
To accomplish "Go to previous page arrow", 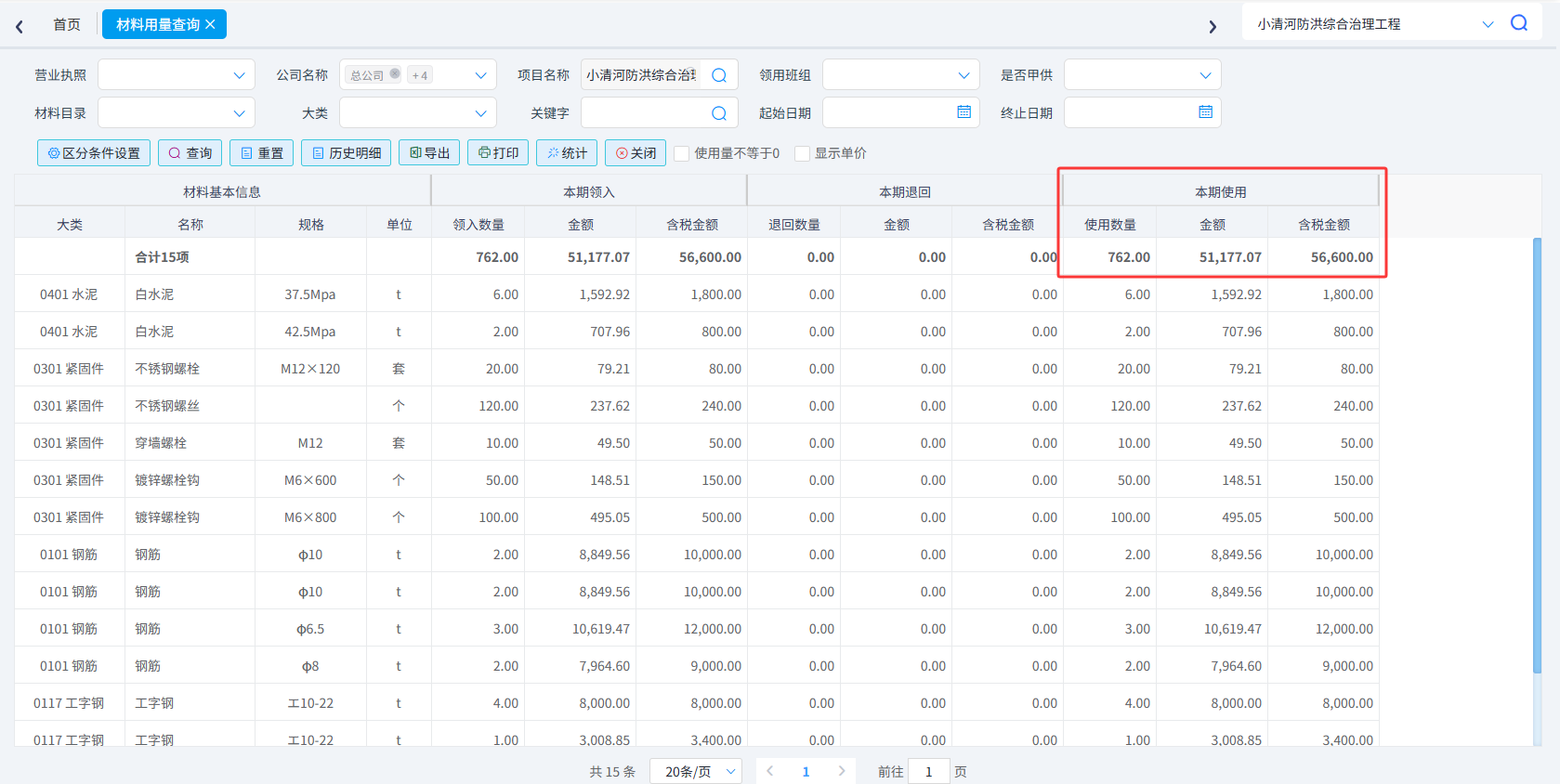I will [769, 771].
